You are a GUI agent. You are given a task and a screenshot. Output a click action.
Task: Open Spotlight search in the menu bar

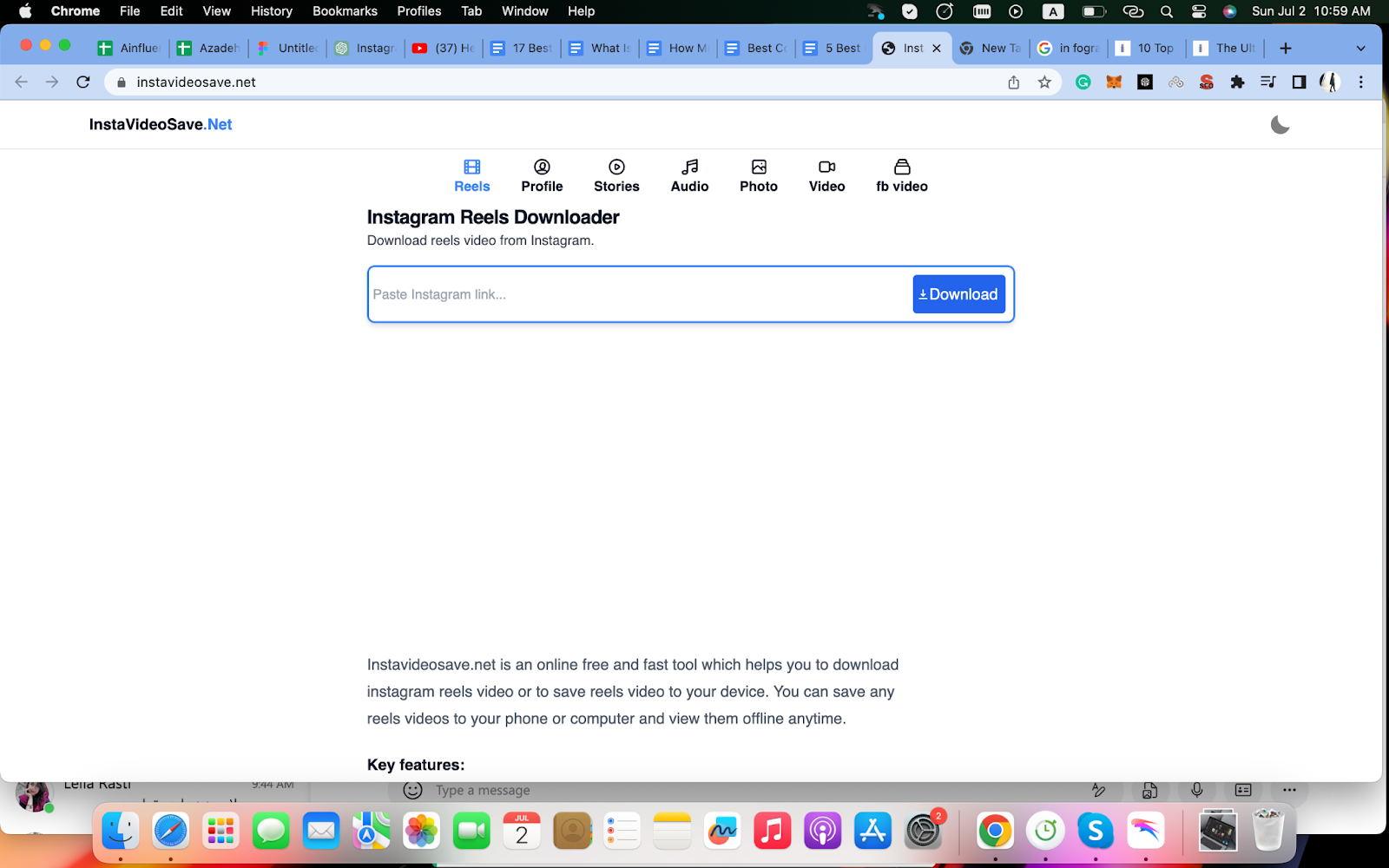point(1167,11)
